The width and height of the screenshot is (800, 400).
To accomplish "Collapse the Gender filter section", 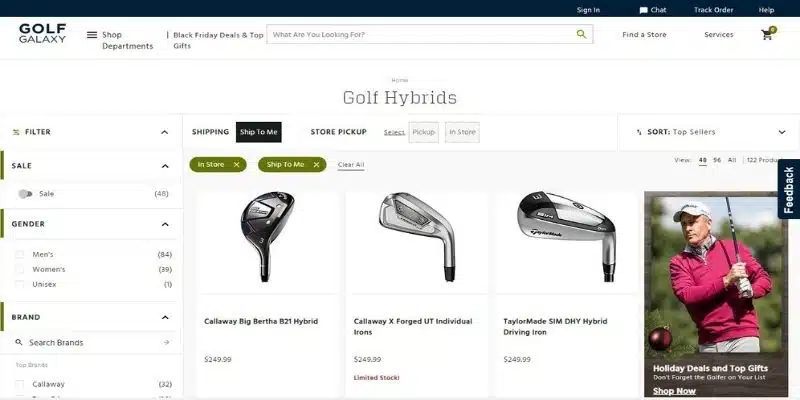I will pos(165,224).
